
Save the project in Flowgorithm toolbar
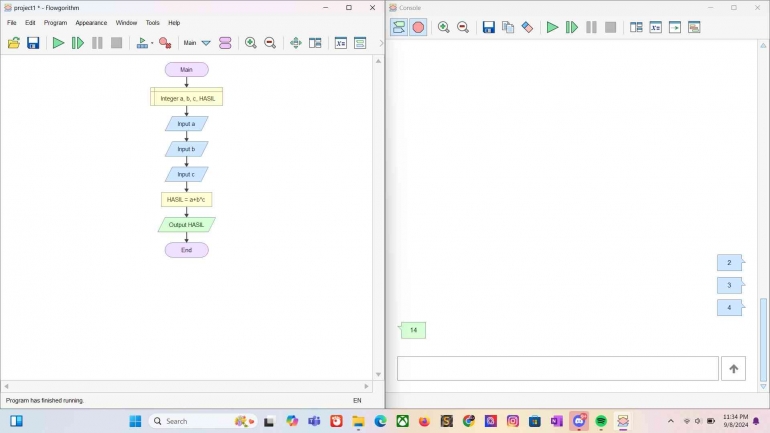[x=33, y=43]
